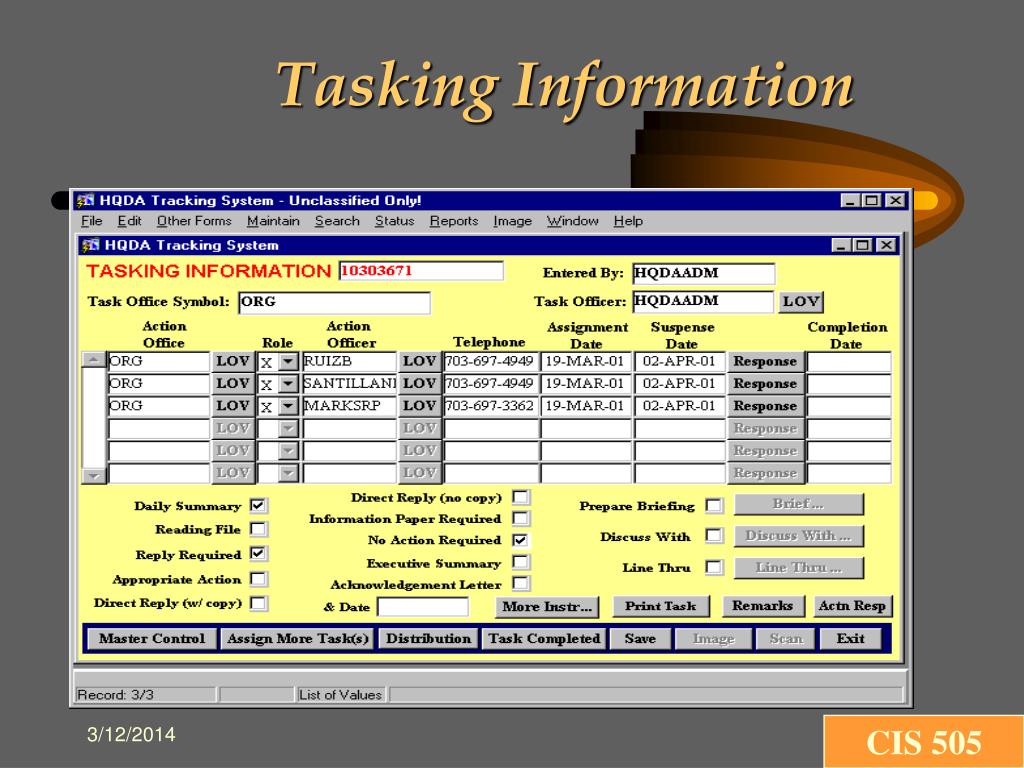The image size is (1024, 768).
Task: Open the Help menu
Action: [x=628, y=221]
